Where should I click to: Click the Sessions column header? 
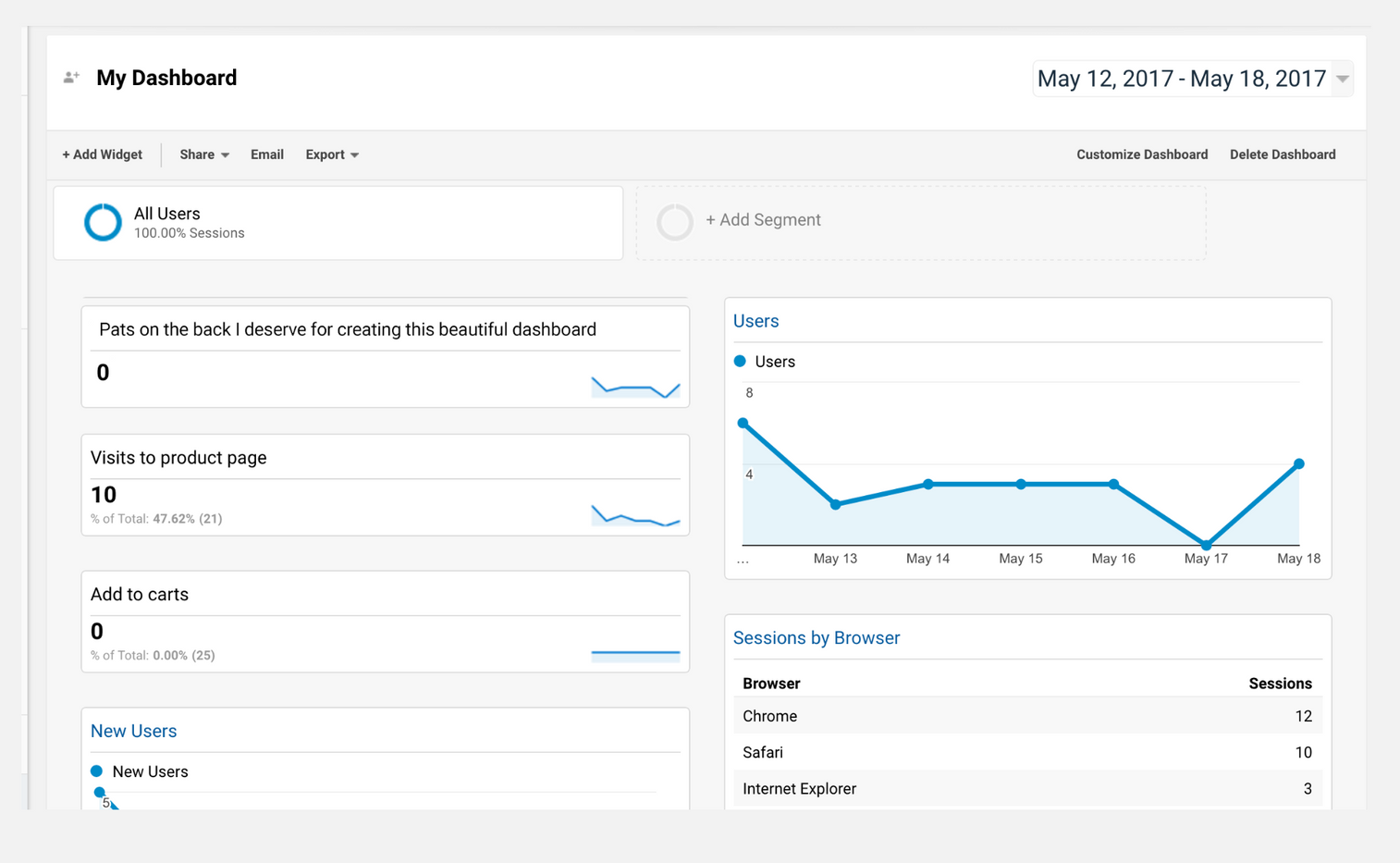tap(1280, 684)
